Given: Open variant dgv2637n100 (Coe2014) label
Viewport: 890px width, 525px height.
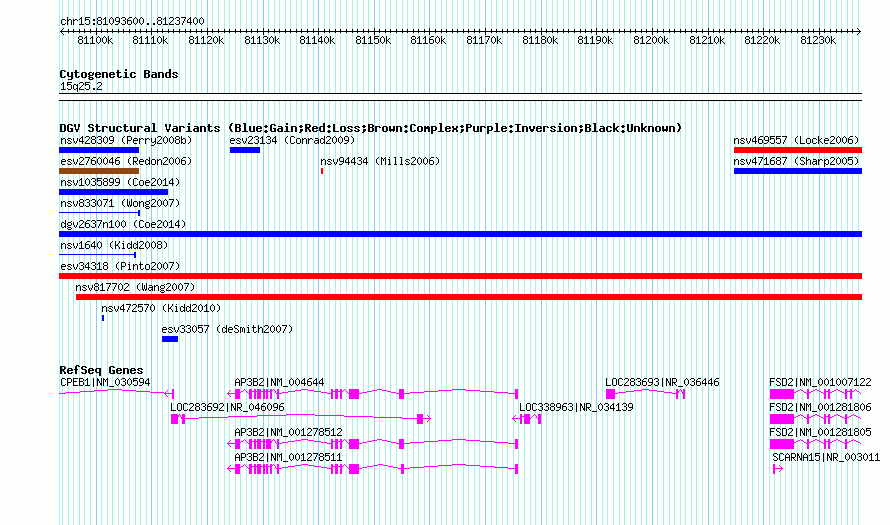Looking at the screenshot, I should pos(123,224).
